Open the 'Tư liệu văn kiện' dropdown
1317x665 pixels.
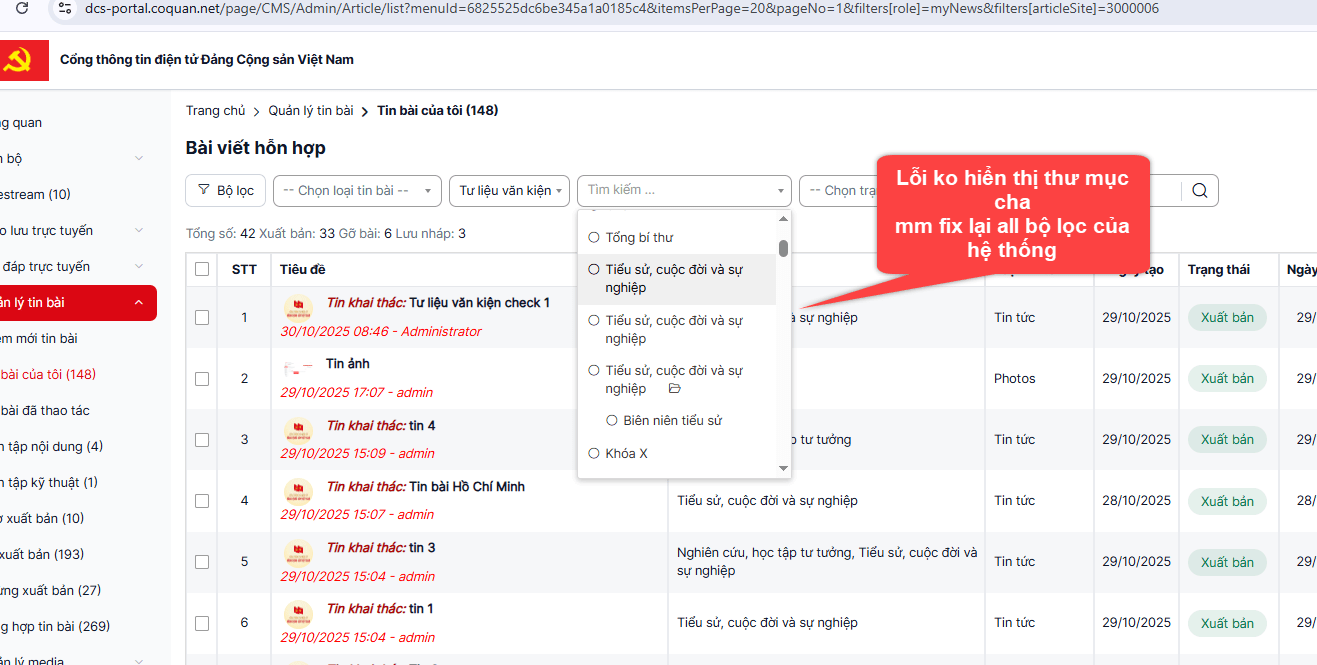point(509,191)
